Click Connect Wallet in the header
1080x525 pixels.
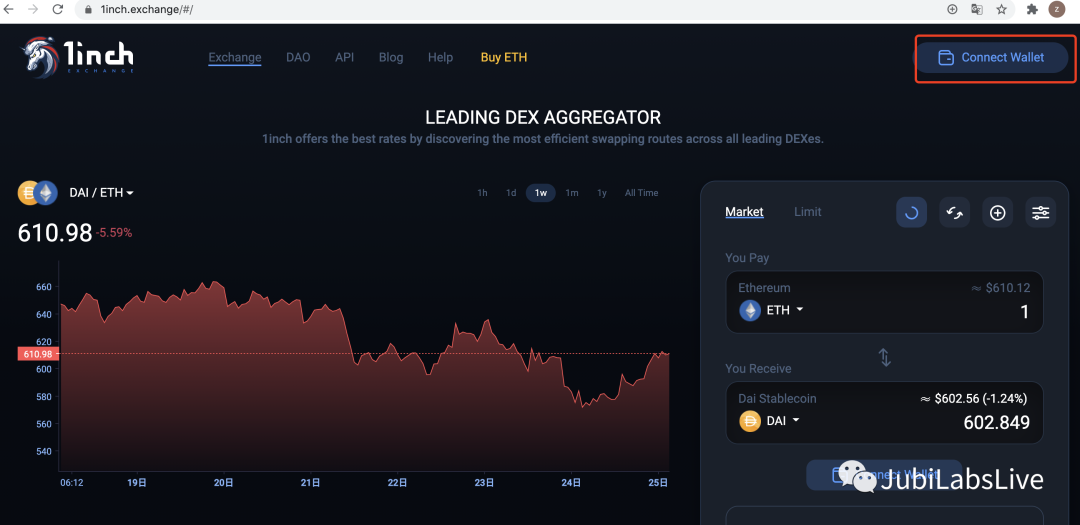coord(991,58)
